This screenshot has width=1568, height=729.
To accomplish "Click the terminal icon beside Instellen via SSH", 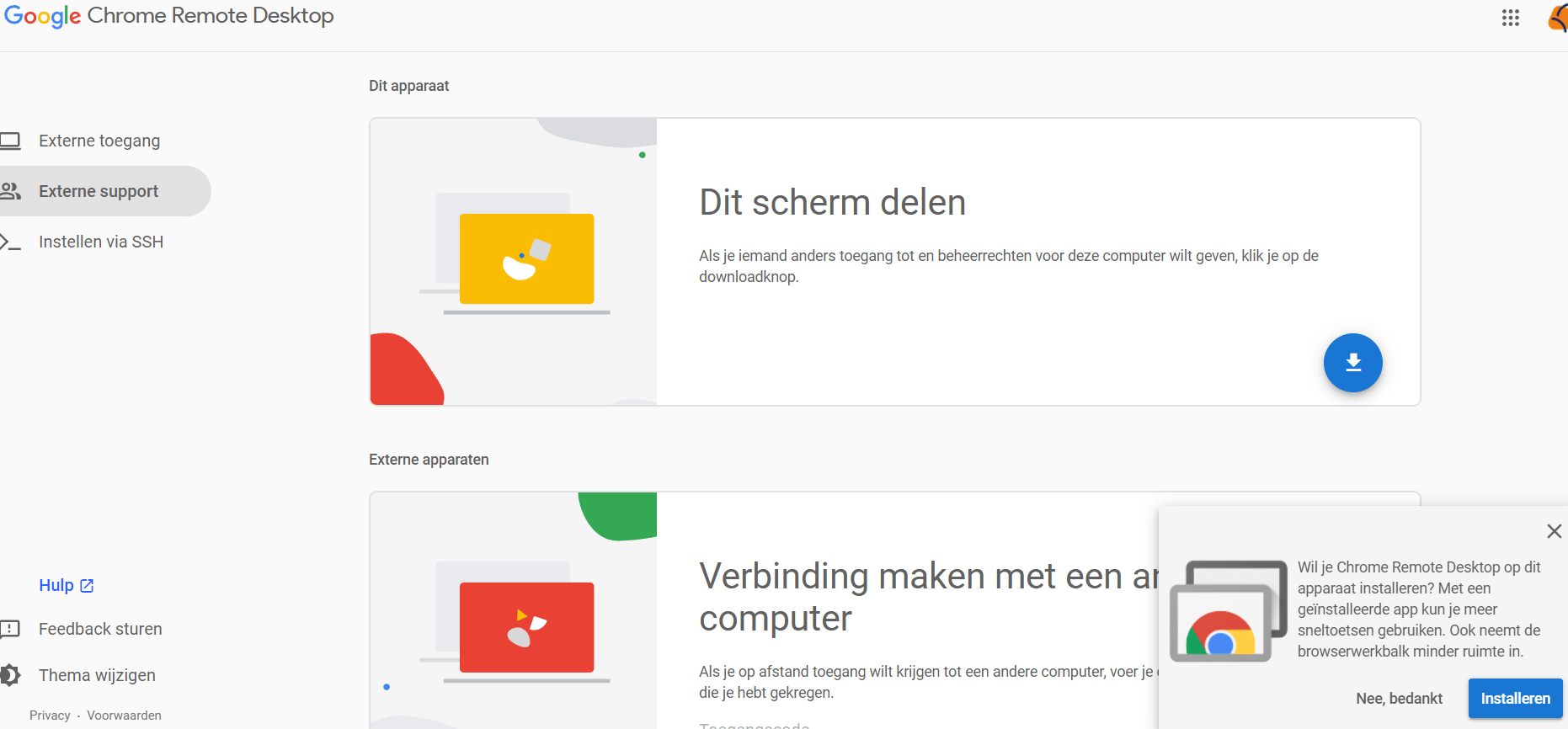I will 10,242.
